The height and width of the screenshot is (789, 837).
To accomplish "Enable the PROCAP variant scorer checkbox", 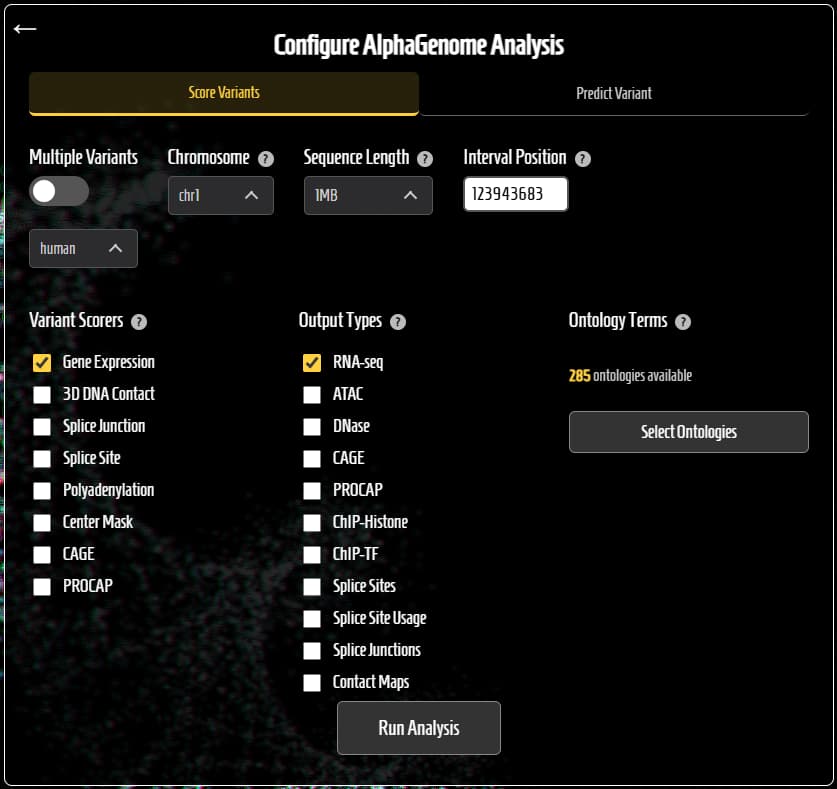I will click(42, 587).
